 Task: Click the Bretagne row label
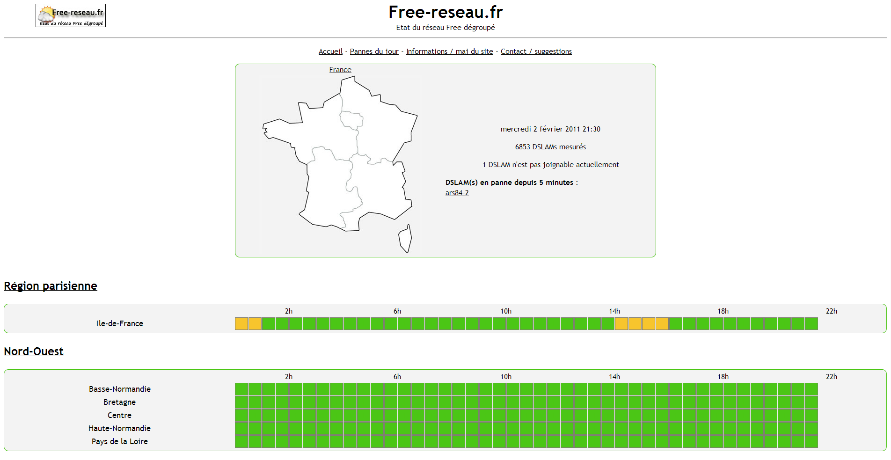[119, 402]
